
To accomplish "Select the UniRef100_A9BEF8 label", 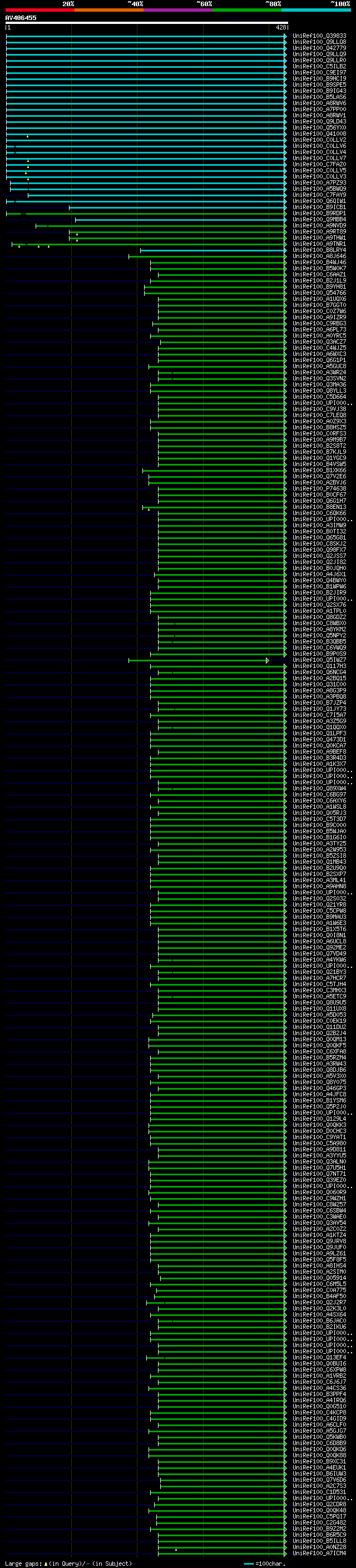I will [319, 752].
